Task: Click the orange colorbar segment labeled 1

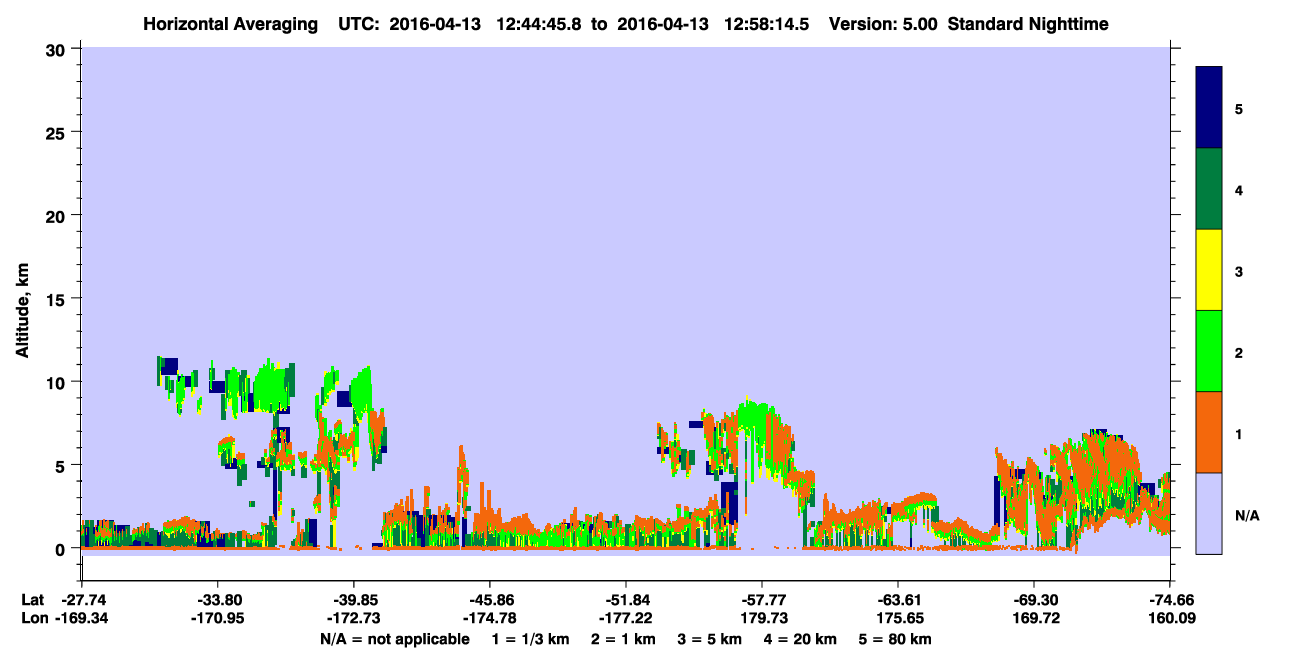Action: point(1209,432)
